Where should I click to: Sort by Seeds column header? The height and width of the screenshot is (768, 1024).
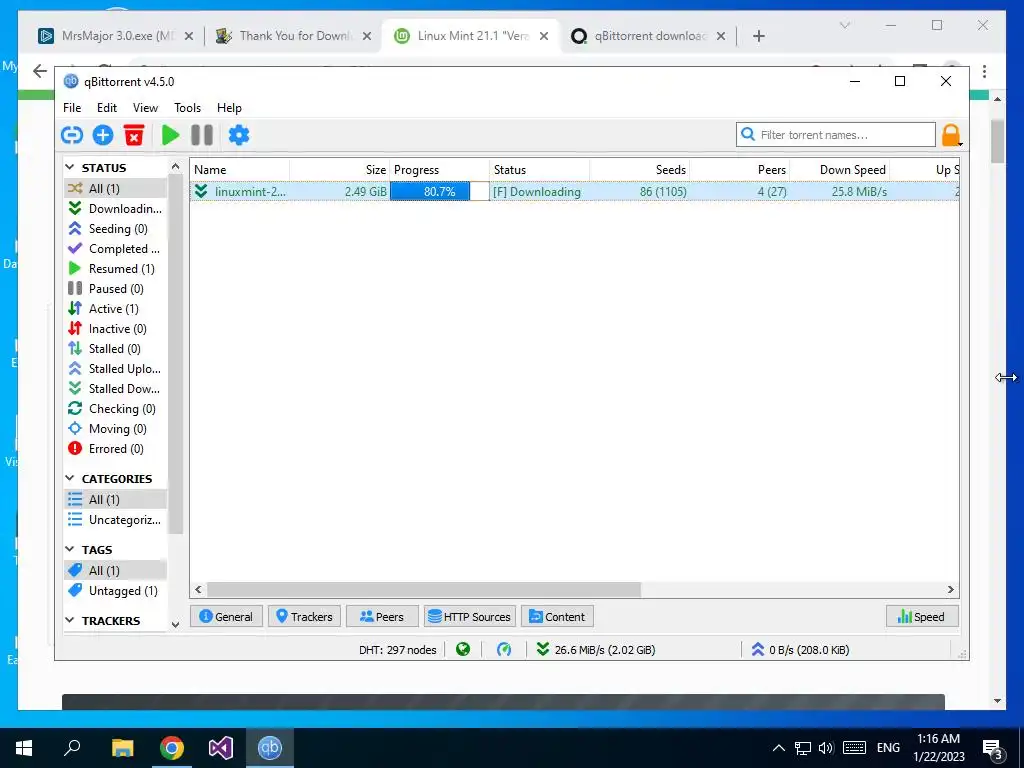[639, 170]
